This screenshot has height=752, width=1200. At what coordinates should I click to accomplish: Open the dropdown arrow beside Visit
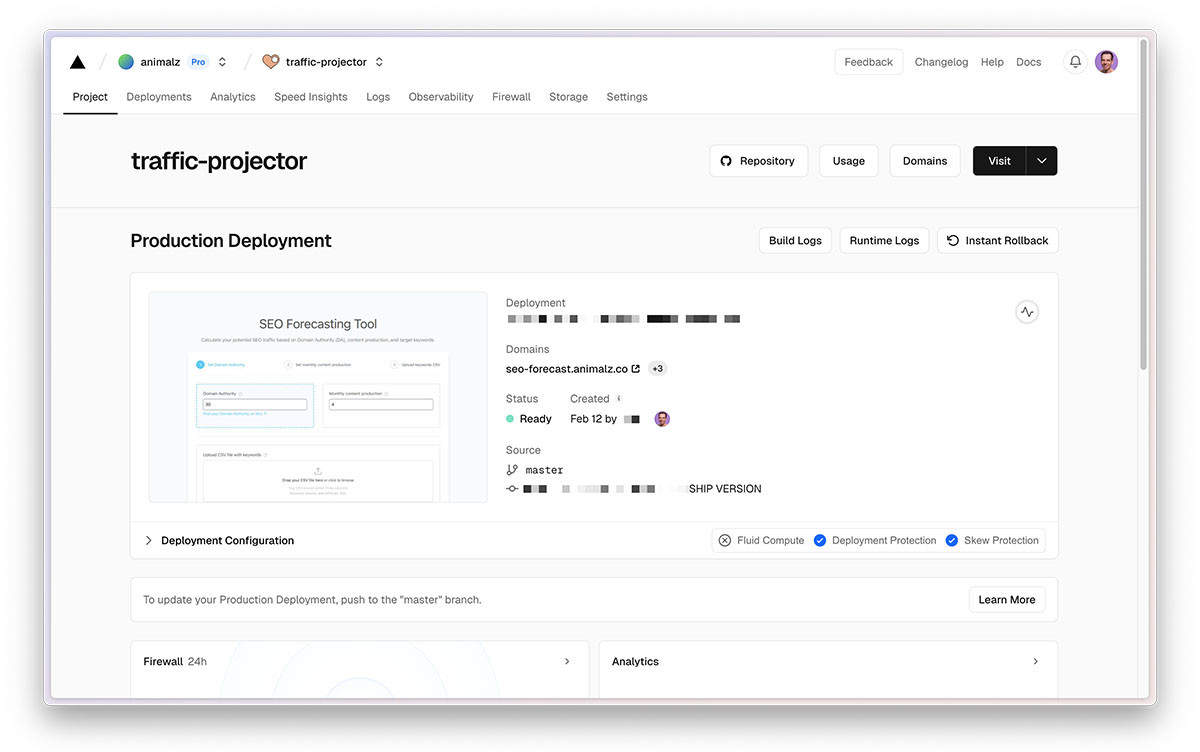pyautogui.click(x=1042, y=161)
